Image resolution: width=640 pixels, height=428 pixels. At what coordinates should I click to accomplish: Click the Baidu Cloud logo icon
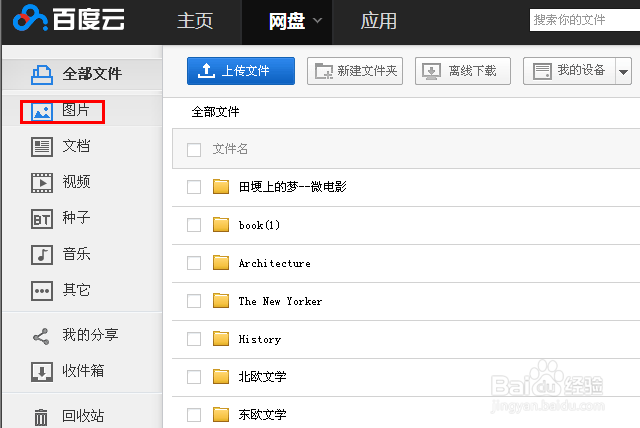(x=30, y=18)
